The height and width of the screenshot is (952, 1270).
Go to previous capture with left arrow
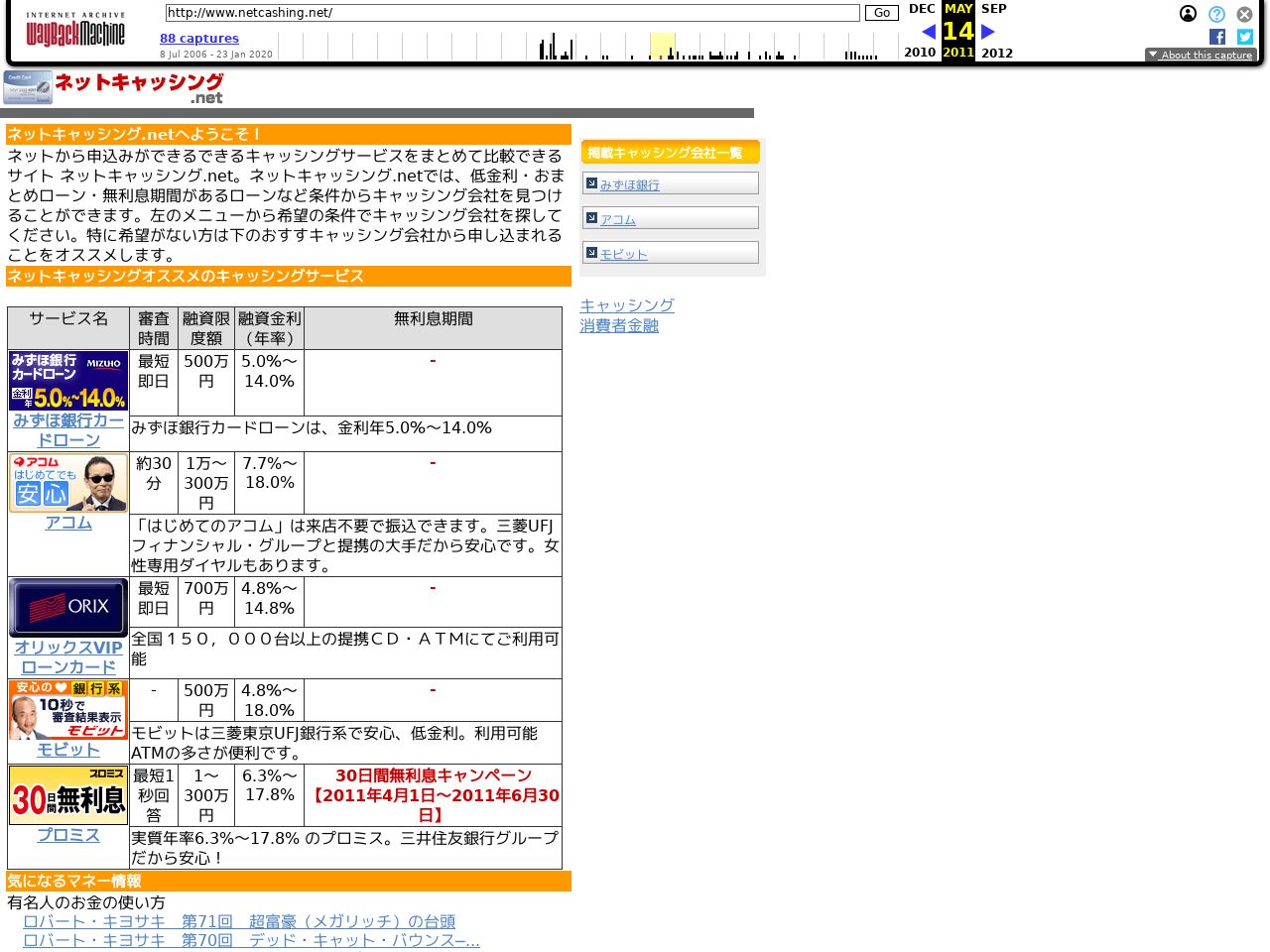coord(929,32)
